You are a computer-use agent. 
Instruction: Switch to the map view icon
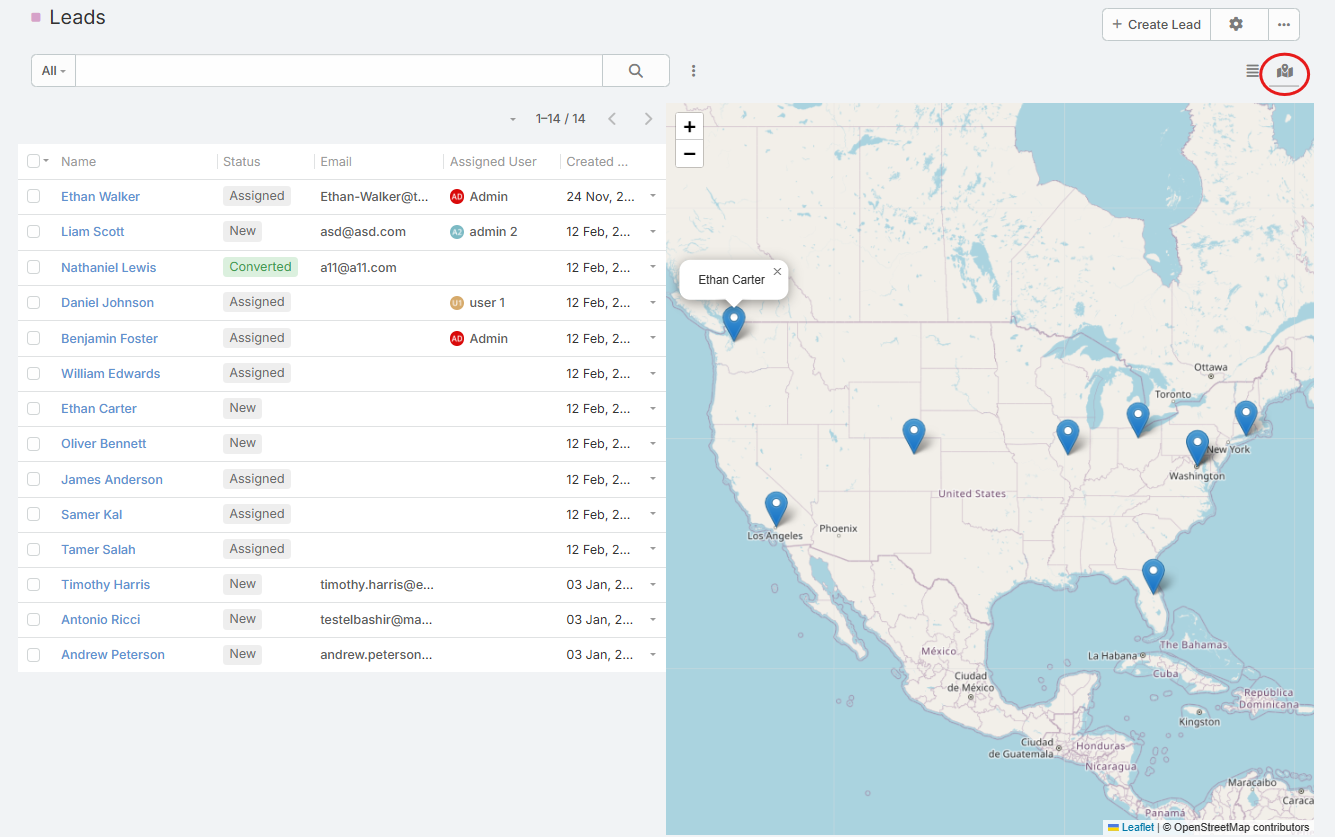tap(1285, 71)
